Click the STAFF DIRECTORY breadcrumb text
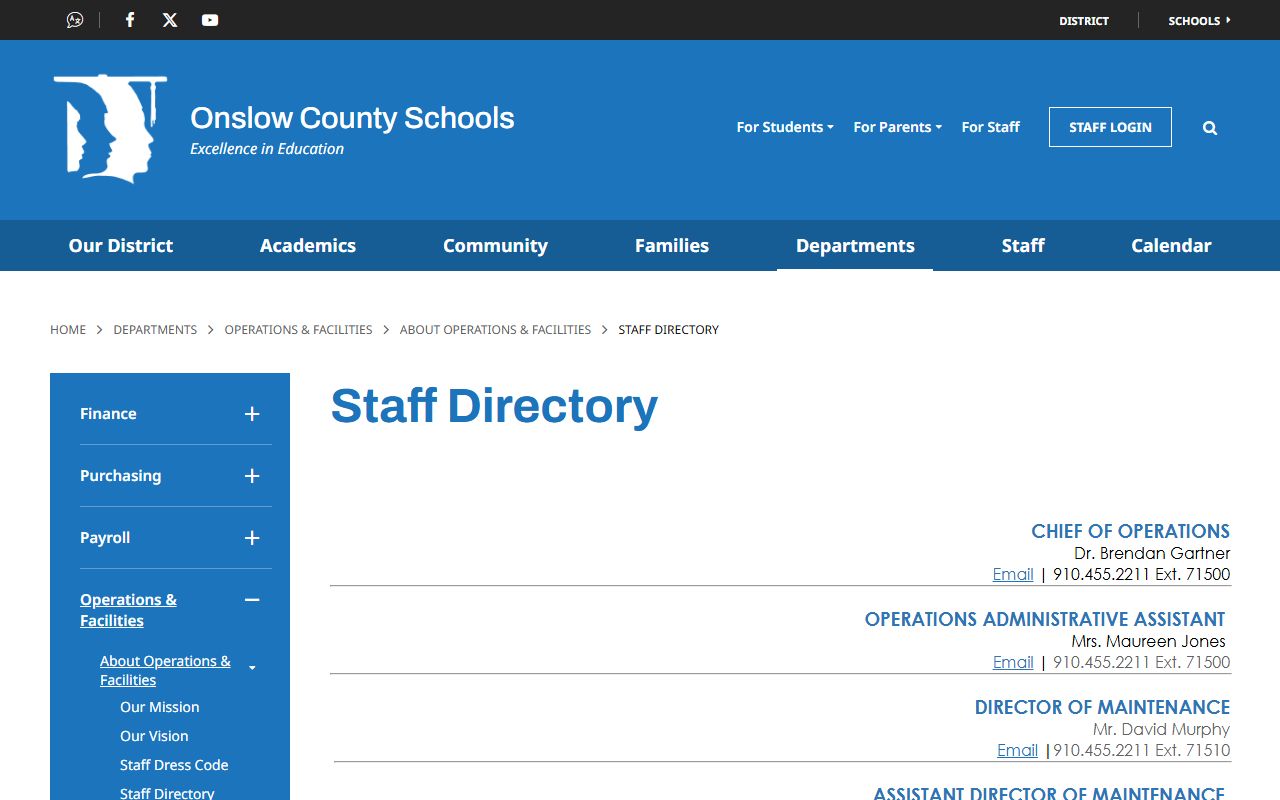The width and height of the screenshot is (1280, 800). pyautogui.click(x=668, y=330)
